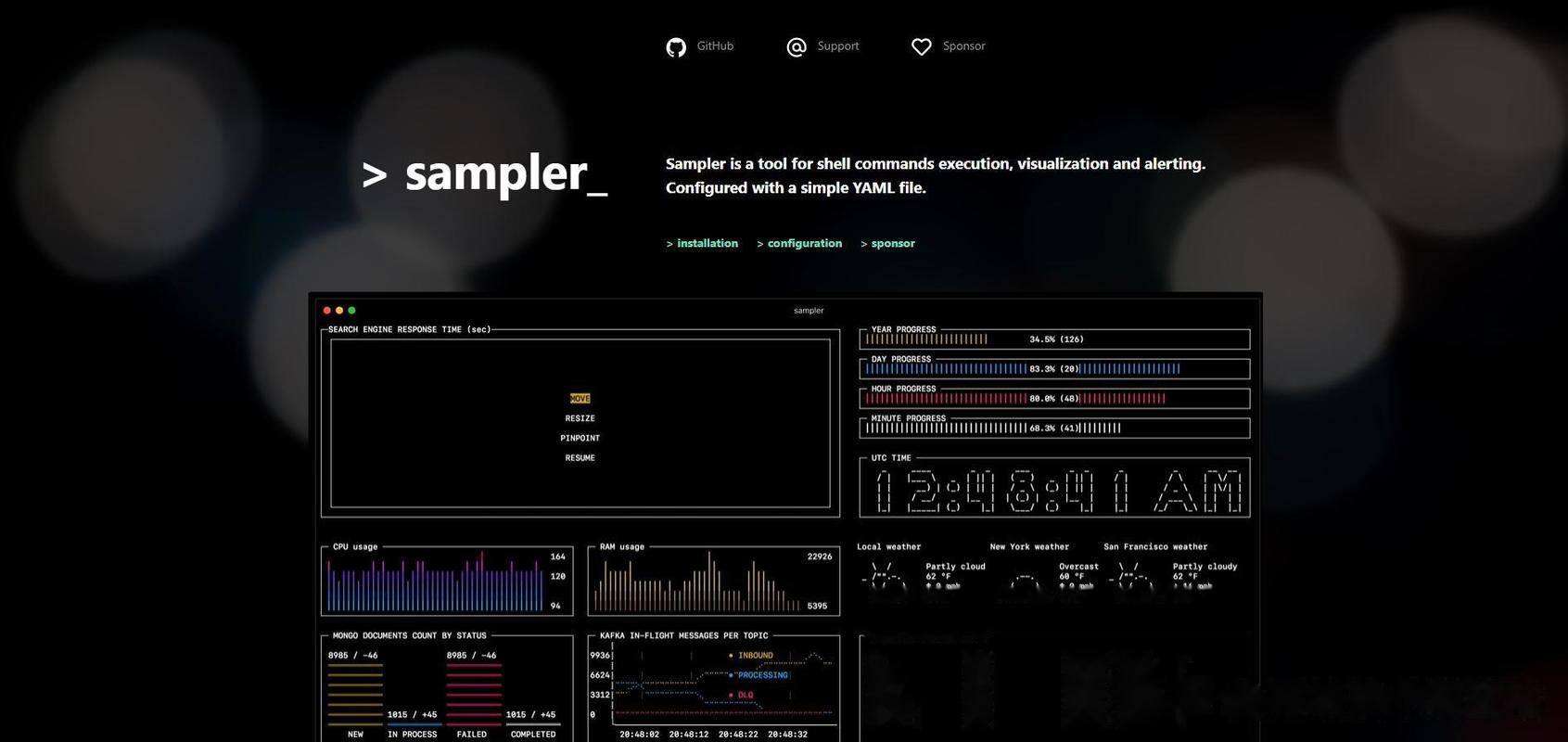1568x742 pixels.
Task: Jump to the configuration section
Action: [x=804, y=244]
